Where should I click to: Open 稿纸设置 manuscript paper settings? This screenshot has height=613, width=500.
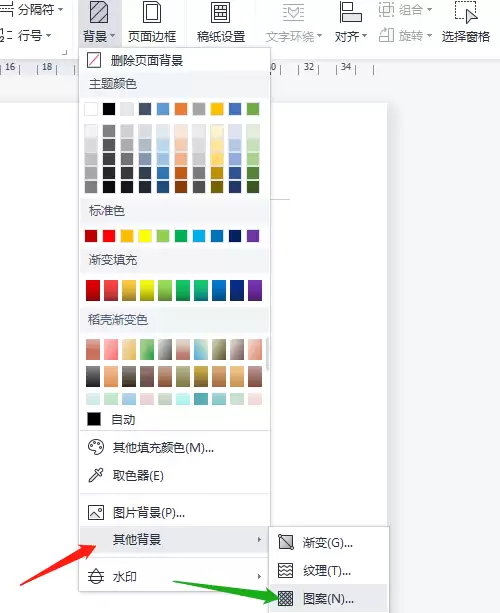click(221, 23)
